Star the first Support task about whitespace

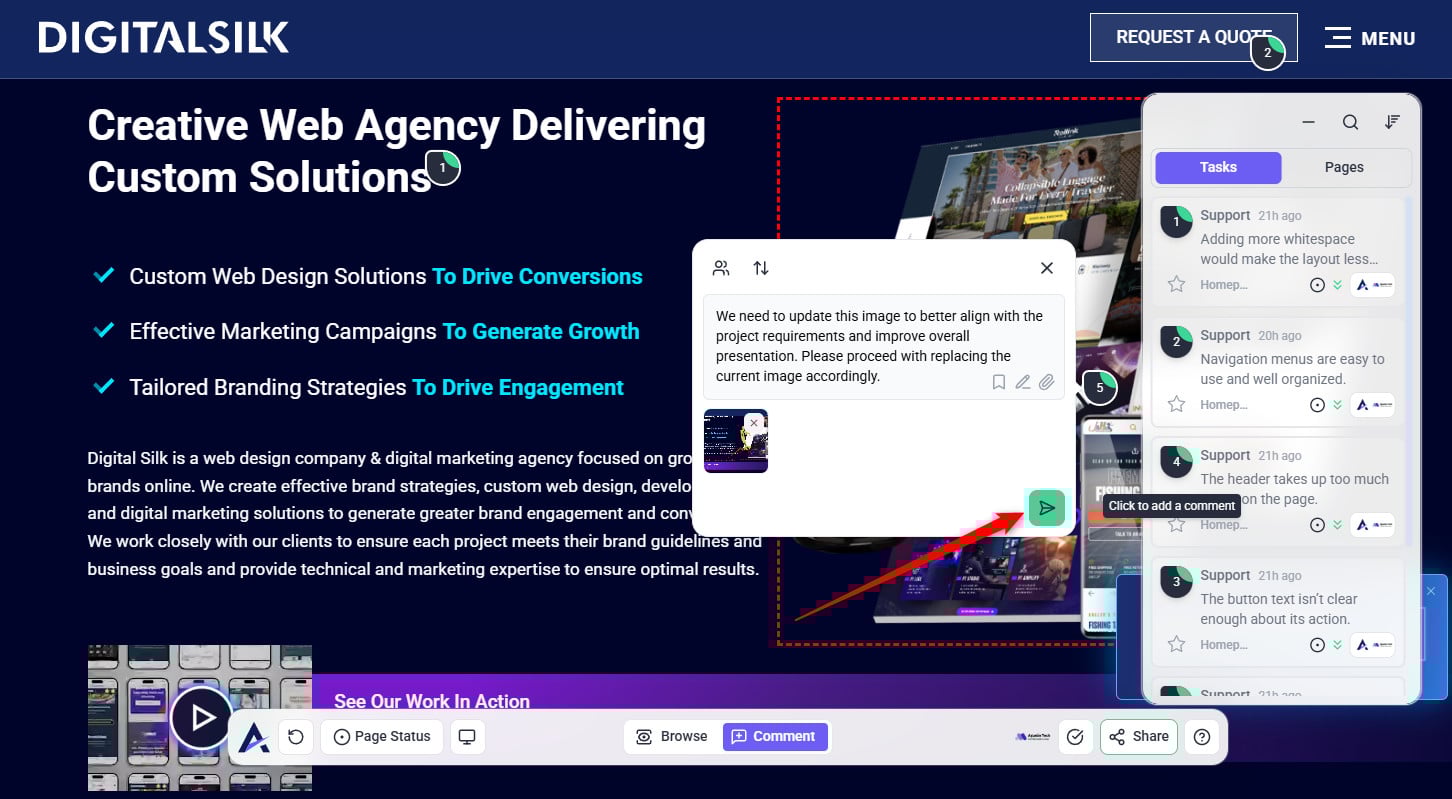(x=1177, y=285)
